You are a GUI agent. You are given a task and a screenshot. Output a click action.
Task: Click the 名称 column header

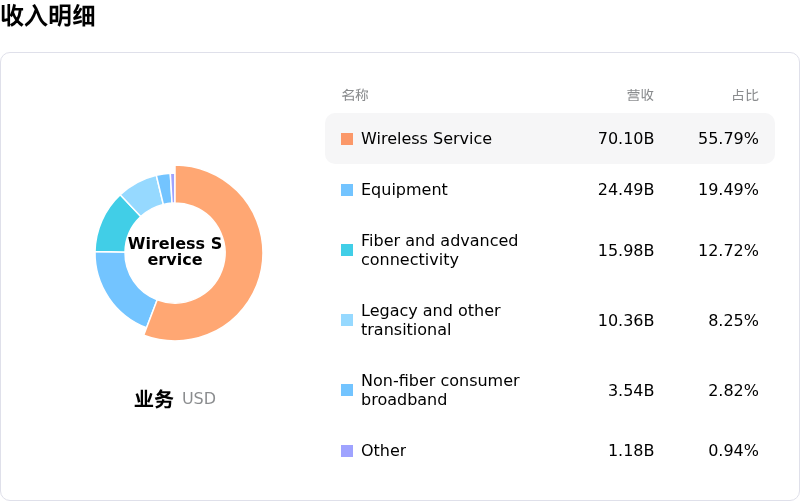coord(355,95)
